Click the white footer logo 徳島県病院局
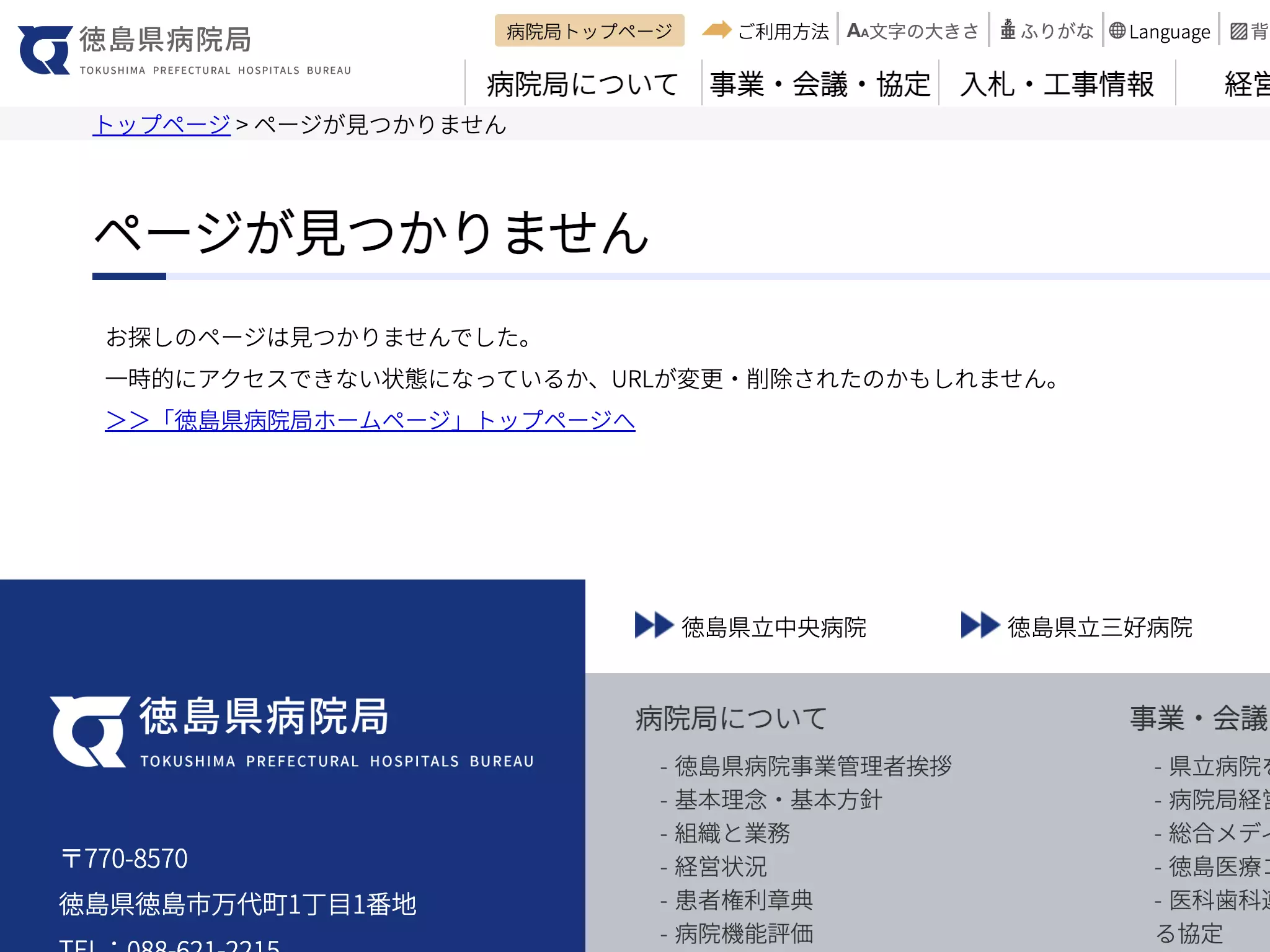Image resolution: width=1270 pixels, height=952 pixels. (291, 732)
